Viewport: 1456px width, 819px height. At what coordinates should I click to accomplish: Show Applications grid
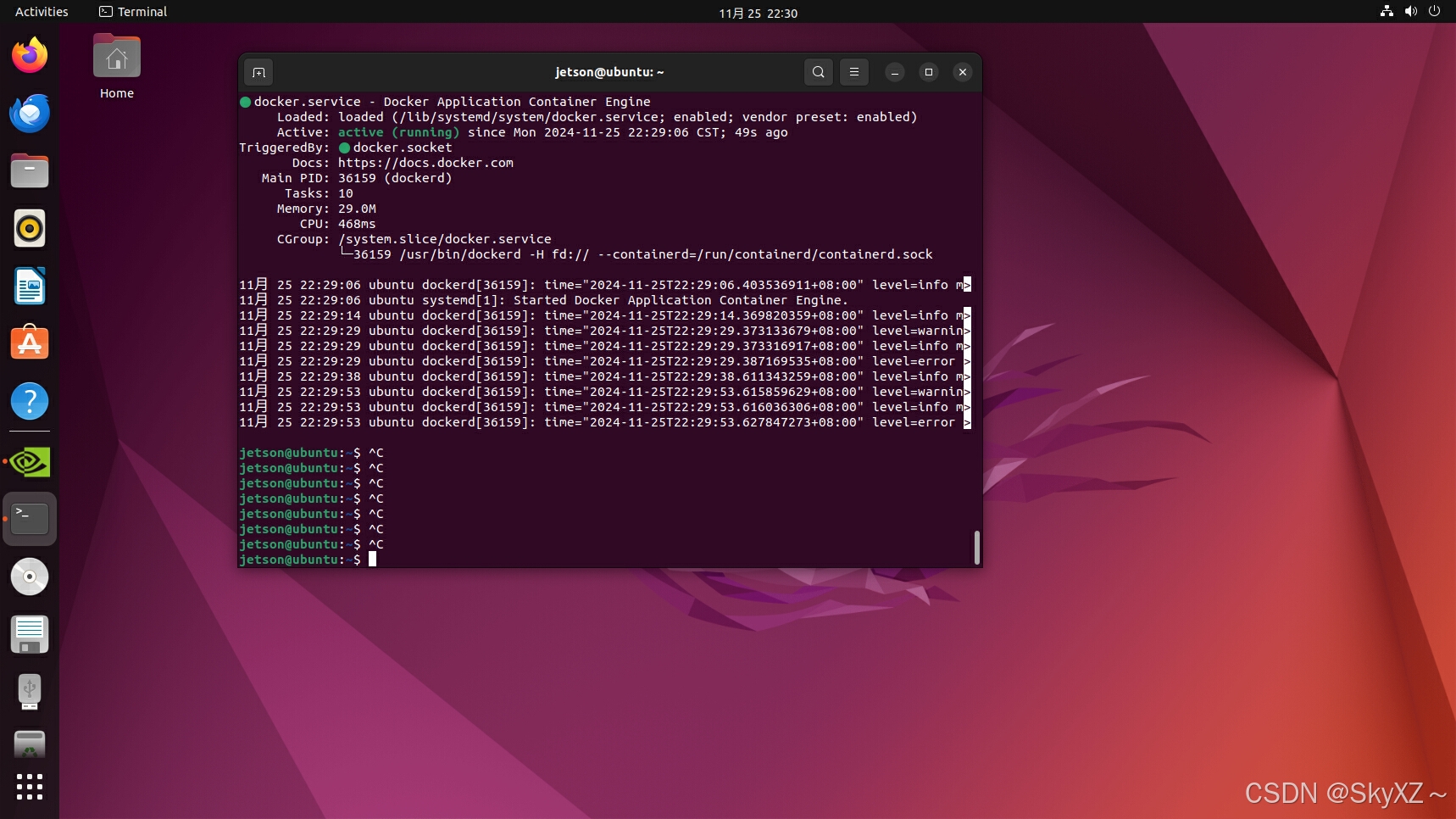point(30,788)
